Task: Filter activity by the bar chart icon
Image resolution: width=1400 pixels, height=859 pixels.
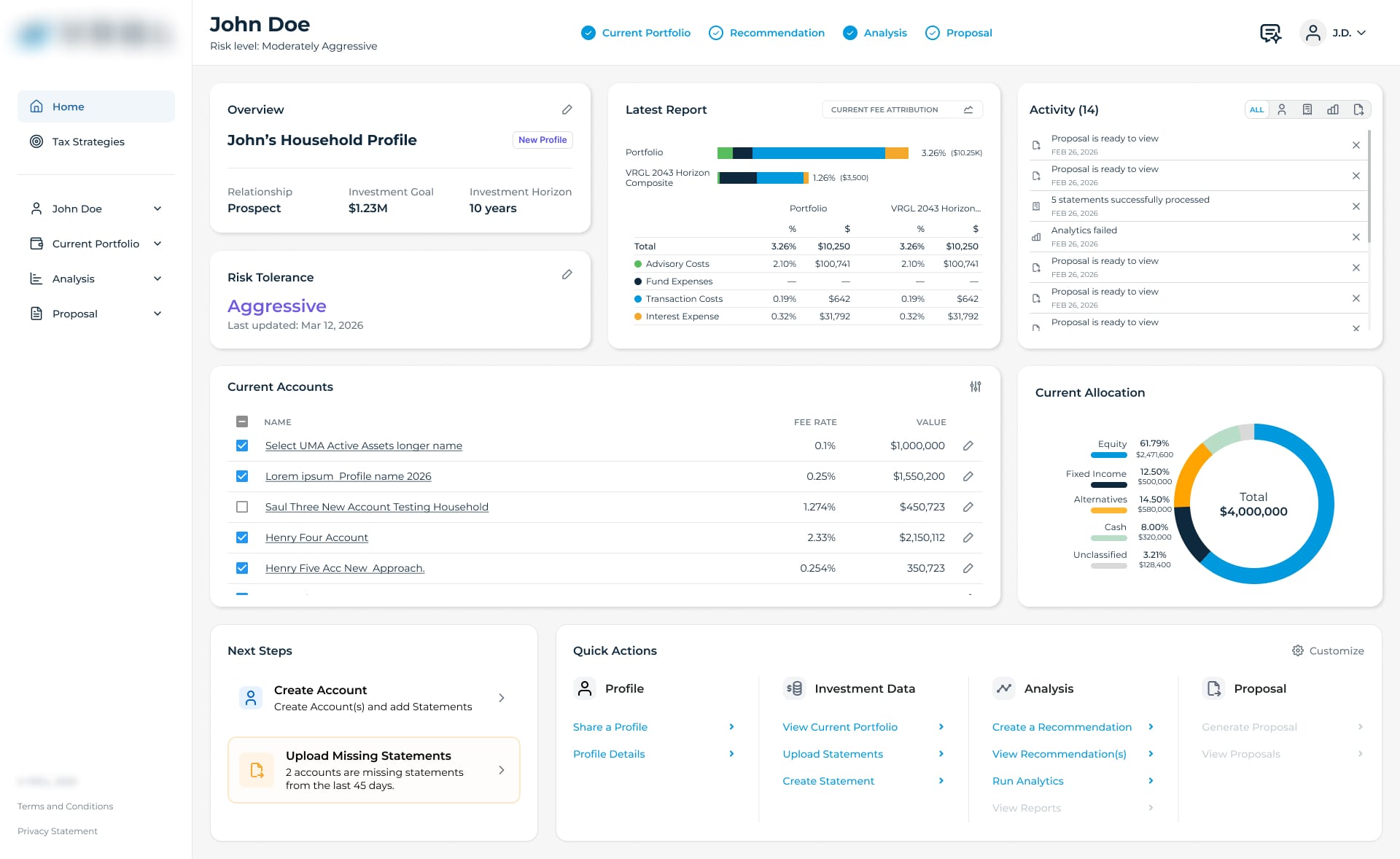Action: tap(1332, 109)
